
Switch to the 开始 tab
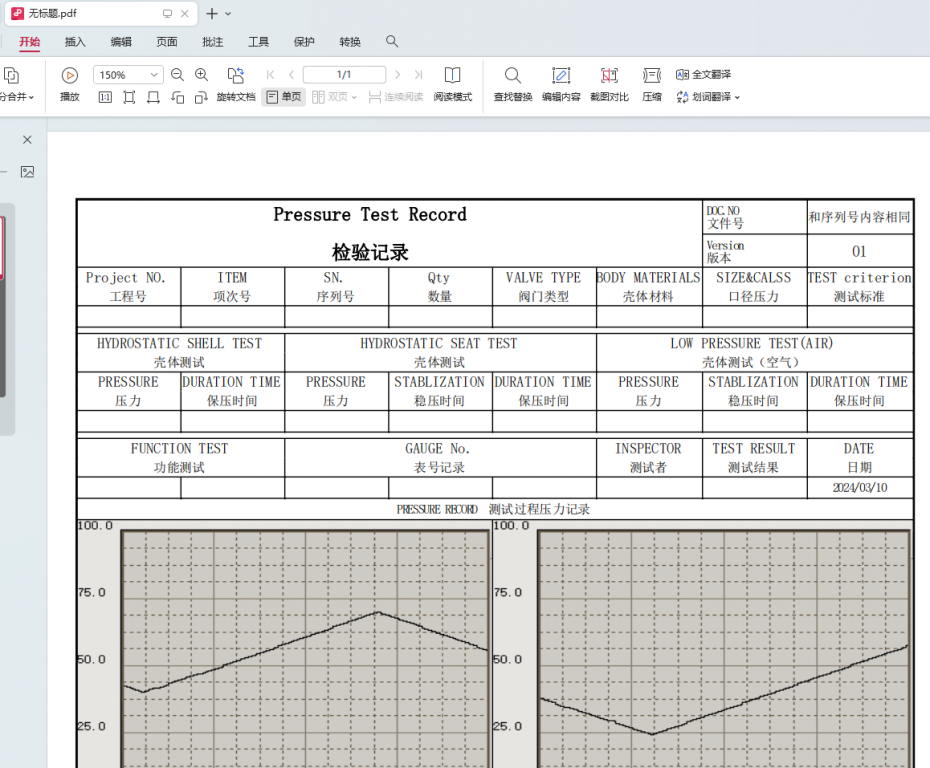30,42
